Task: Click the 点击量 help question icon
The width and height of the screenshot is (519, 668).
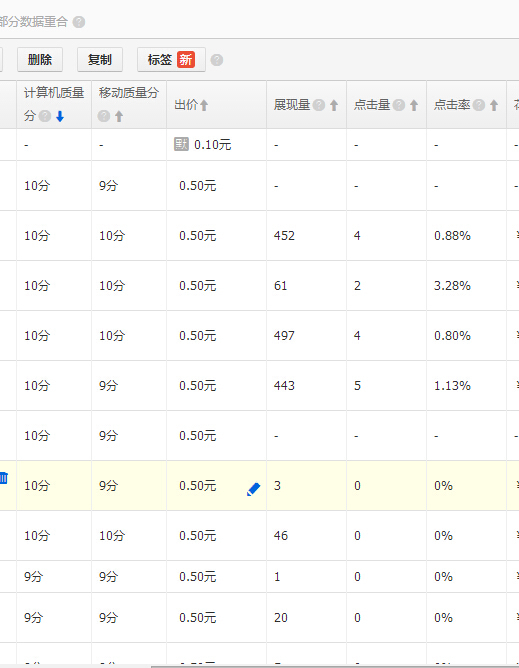Action: (x=399, y=105)
